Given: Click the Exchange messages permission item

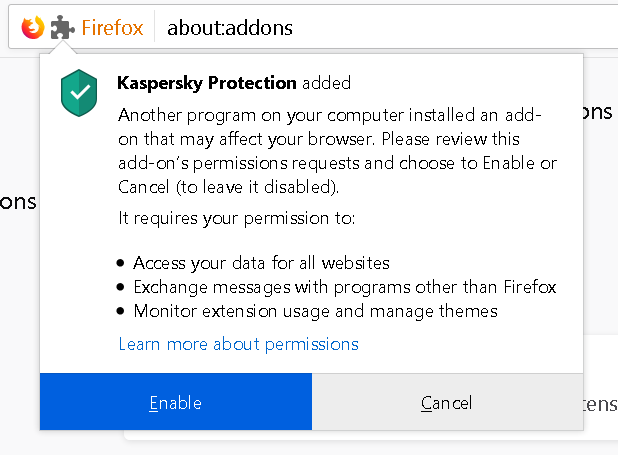Looking at the screenshot, I should (344, 287).
